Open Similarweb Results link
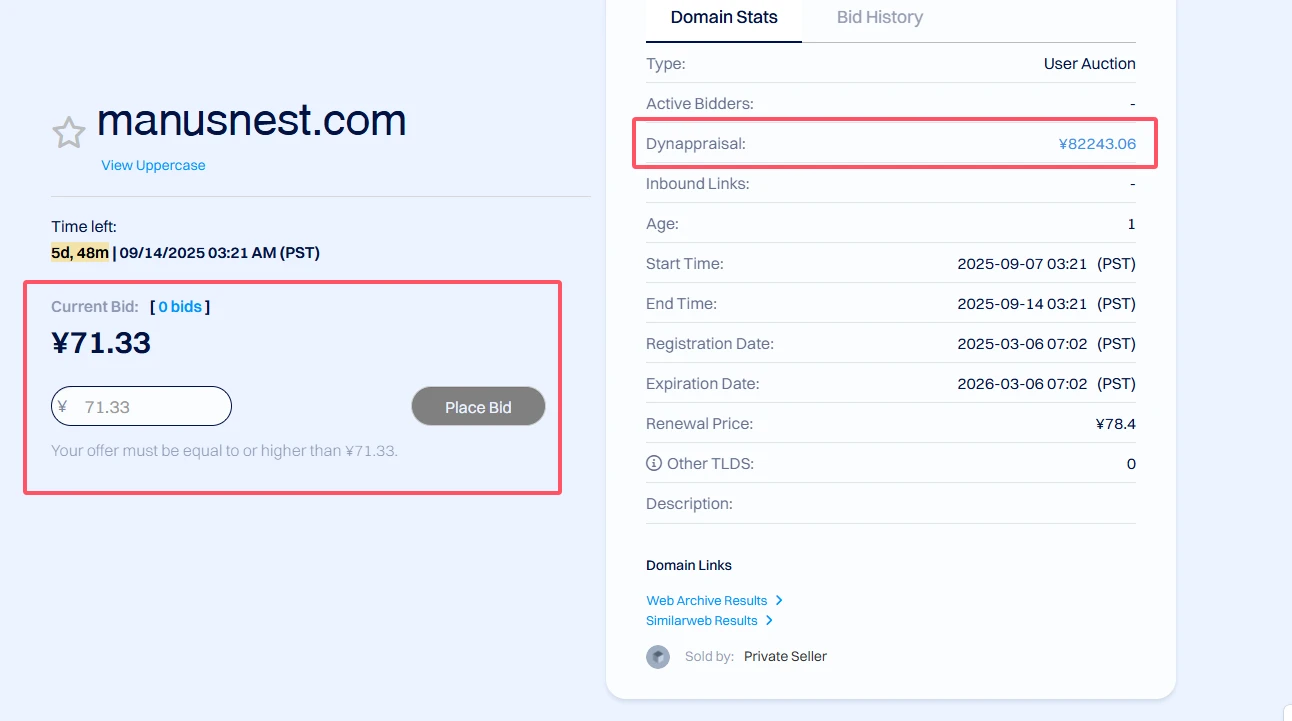 coord(701,620)
